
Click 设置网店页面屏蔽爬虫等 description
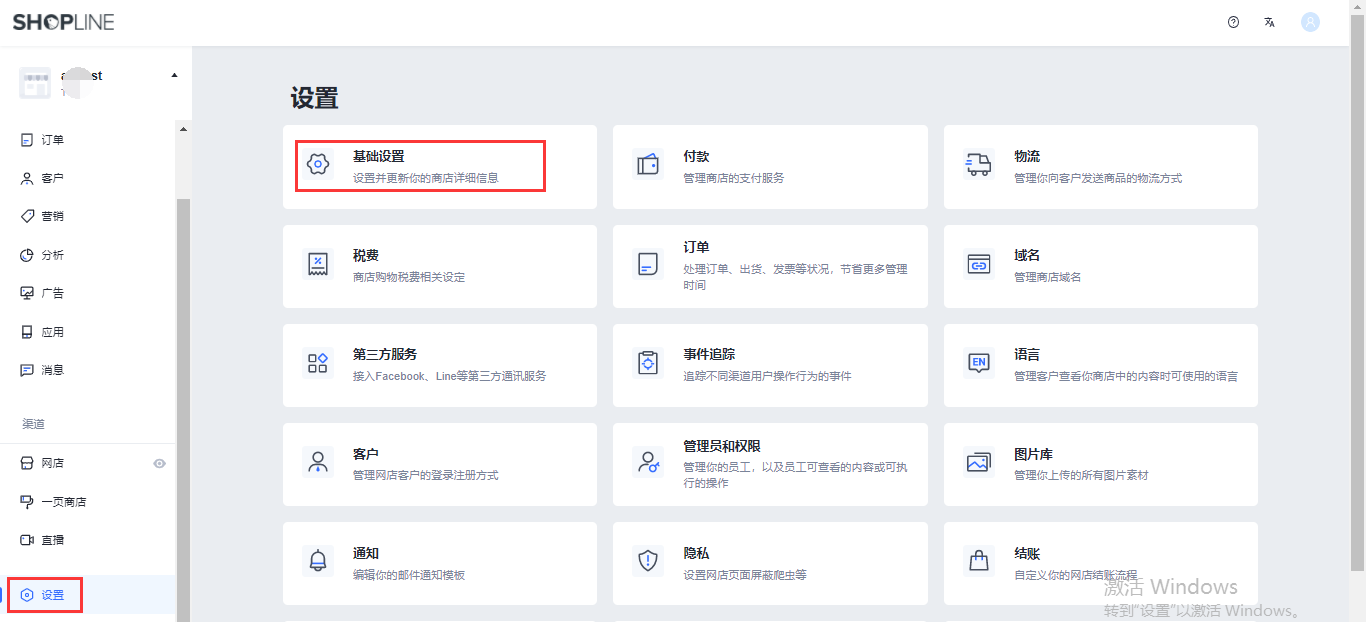pos(745,575)
